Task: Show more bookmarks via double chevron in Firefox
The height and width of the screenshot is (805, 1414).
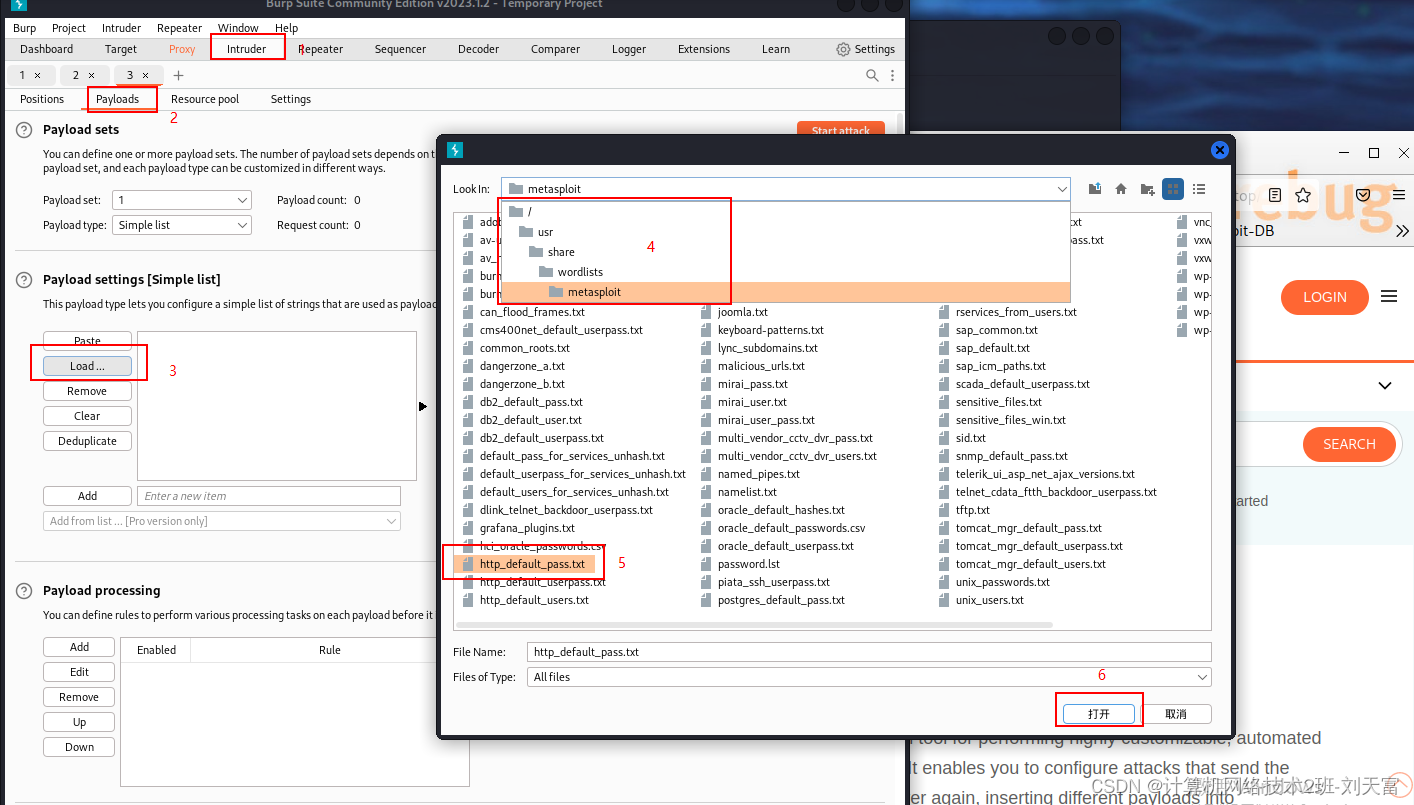Action: tap(1402, 231)
